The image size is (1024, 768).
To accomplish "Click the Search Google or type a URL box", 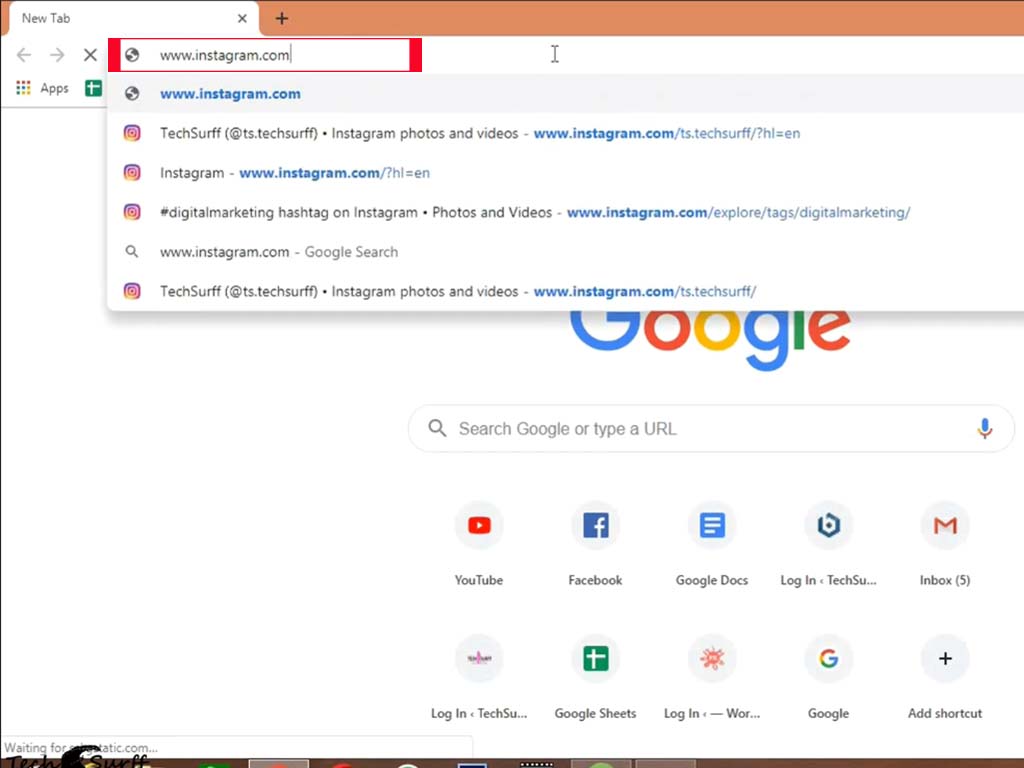I will (x=711, y=428).
